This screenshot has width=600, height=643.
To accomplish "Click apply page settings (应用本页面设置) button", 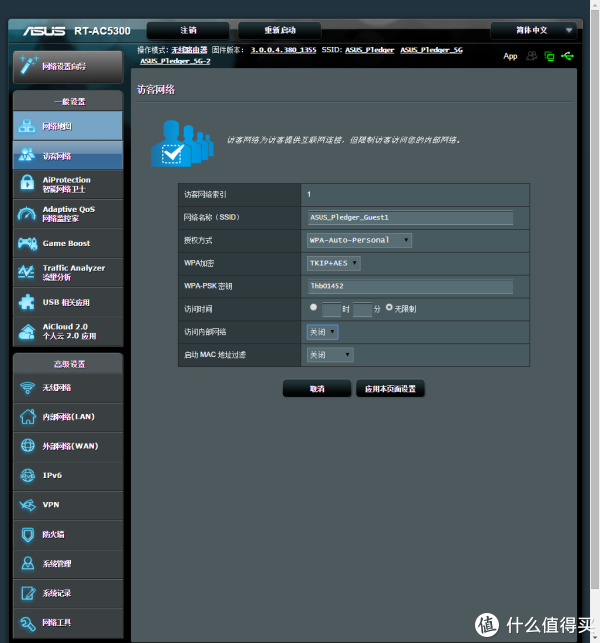I will [390, 388].
